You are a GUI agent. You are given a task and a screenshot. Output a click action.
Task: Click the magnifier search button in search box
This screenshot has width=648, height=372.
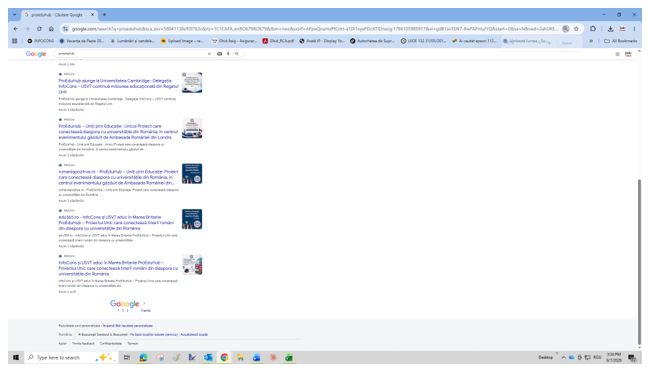pyautogui.click(x=237, y=54)
